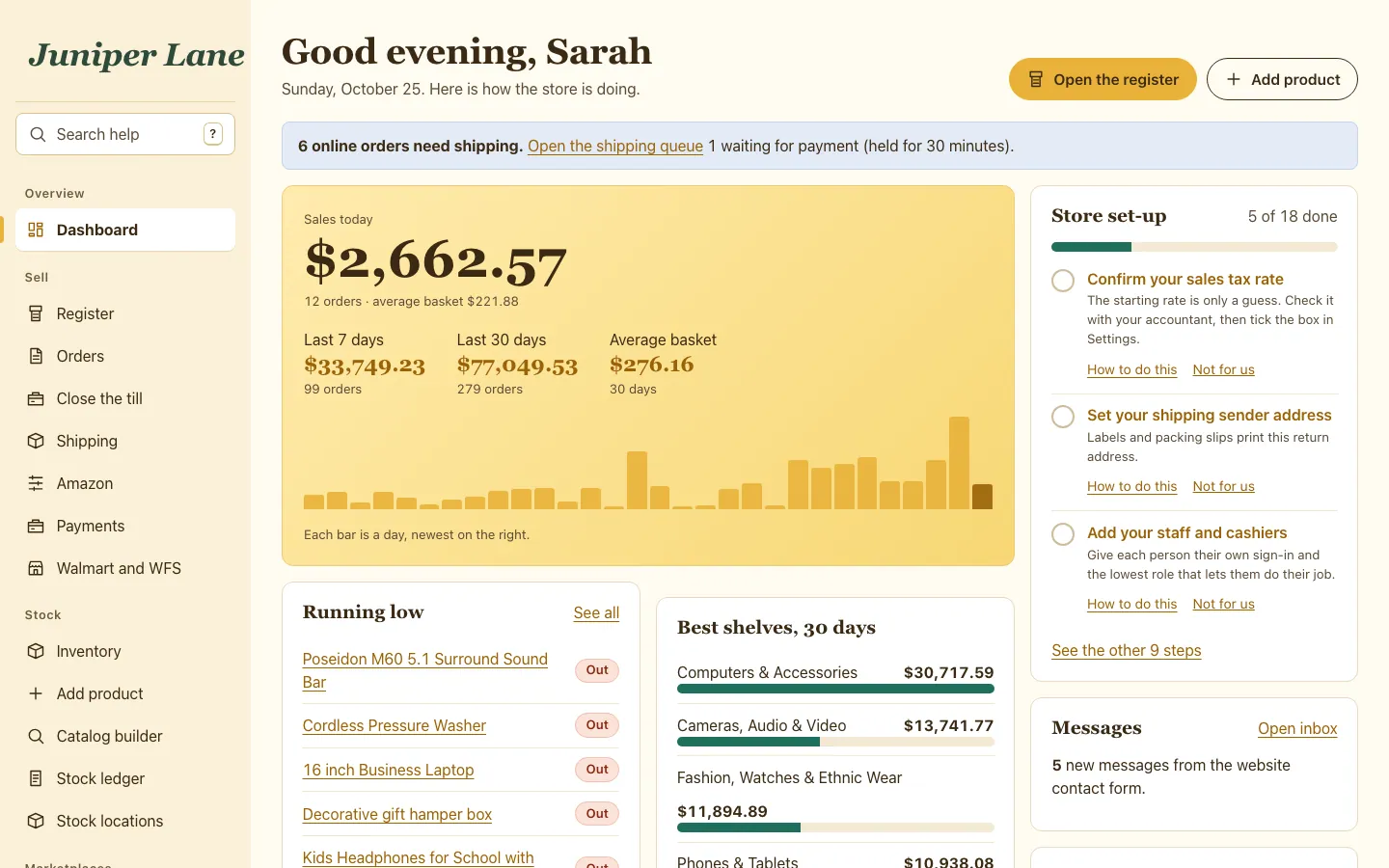This screenshot has height=868, width=1389.
Task: Click See all in Running low
Action: (x=596, y=612)
